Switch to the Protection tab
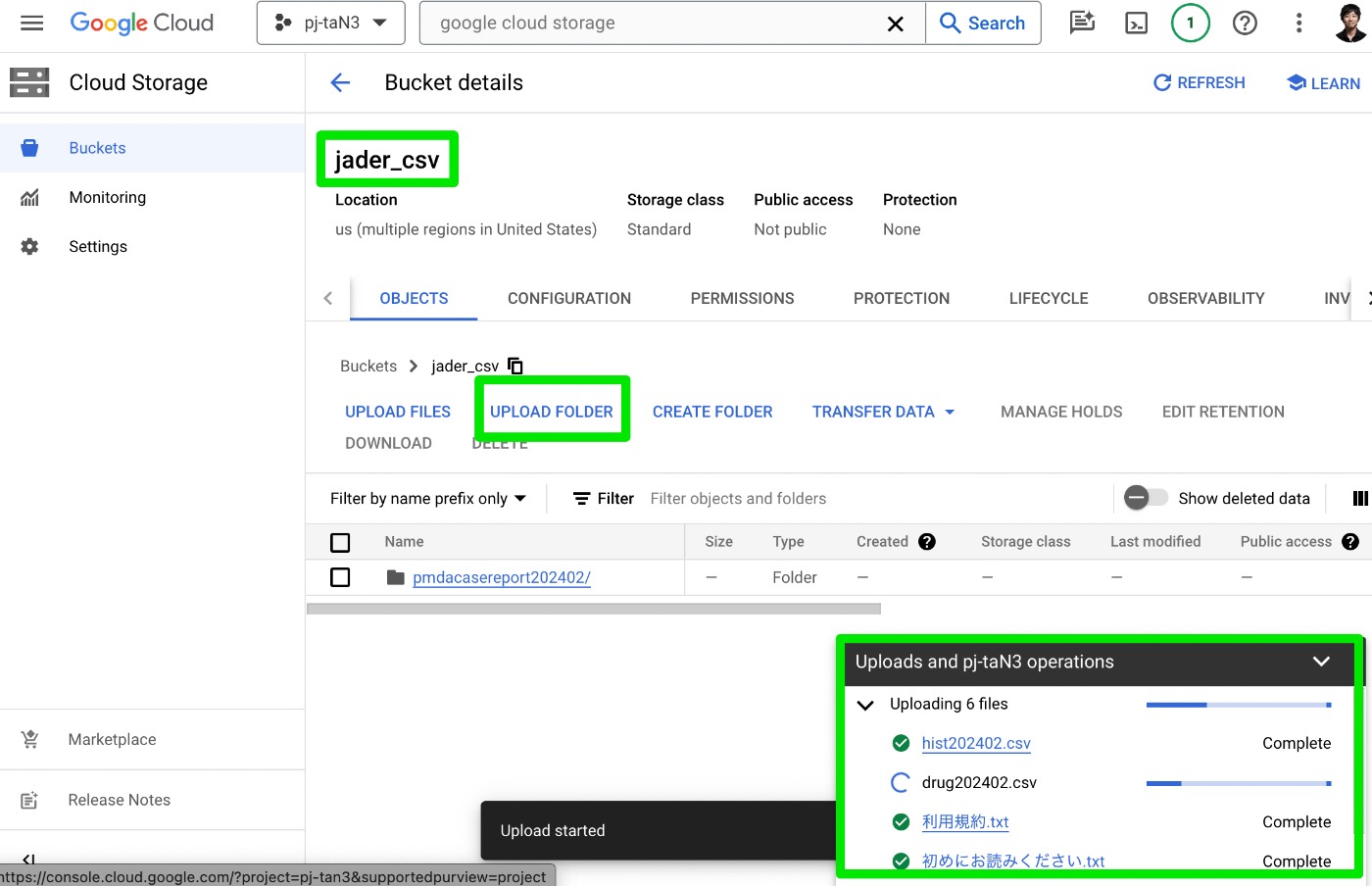 point(902,298)
